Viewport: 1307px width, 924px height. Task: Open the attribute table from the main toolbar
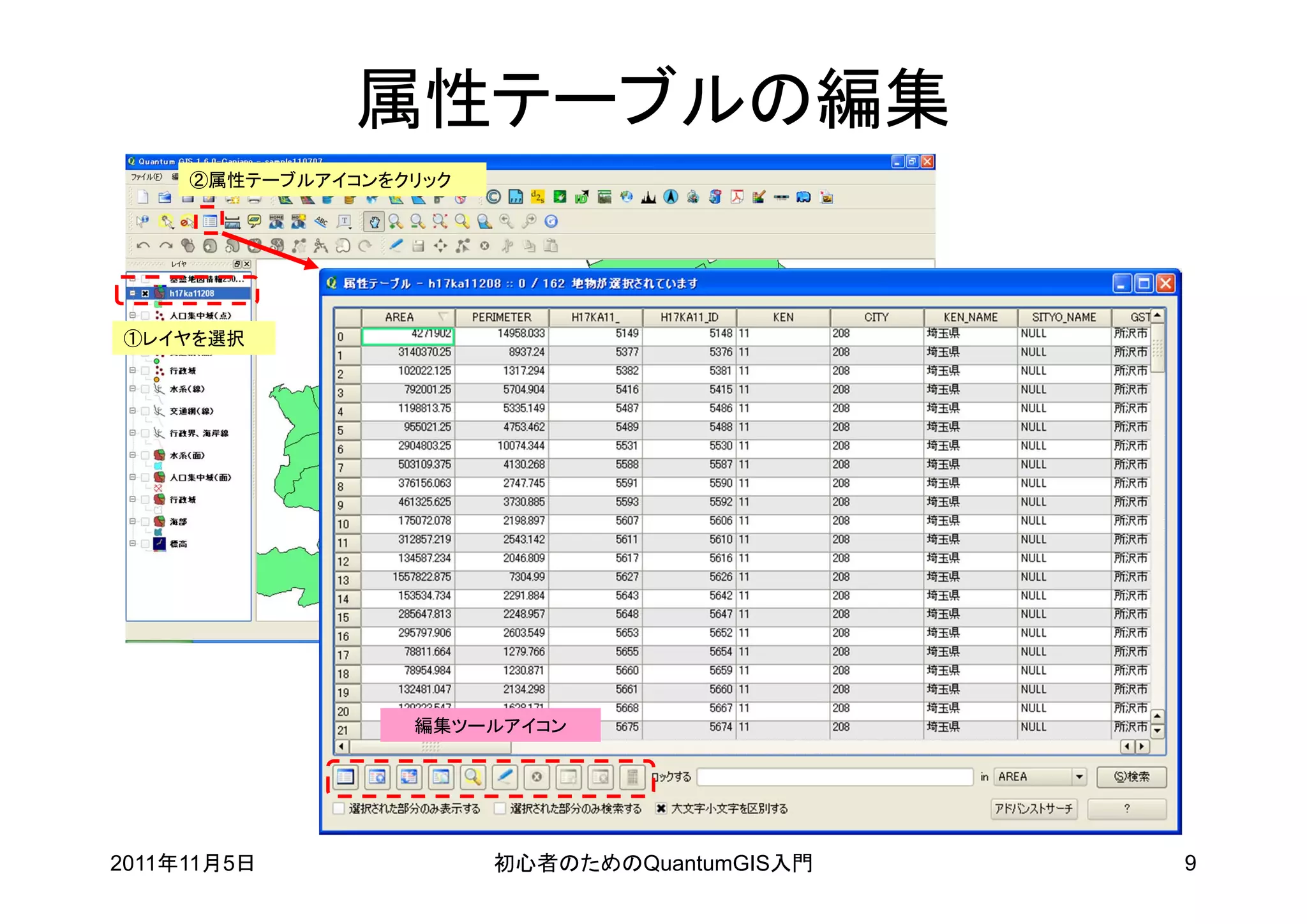[209, 221]
